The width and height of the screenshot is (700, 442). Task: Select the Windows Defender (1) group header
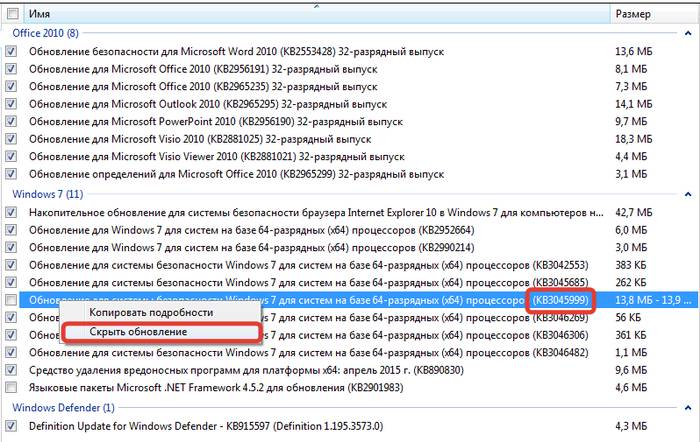pos(63,408)
